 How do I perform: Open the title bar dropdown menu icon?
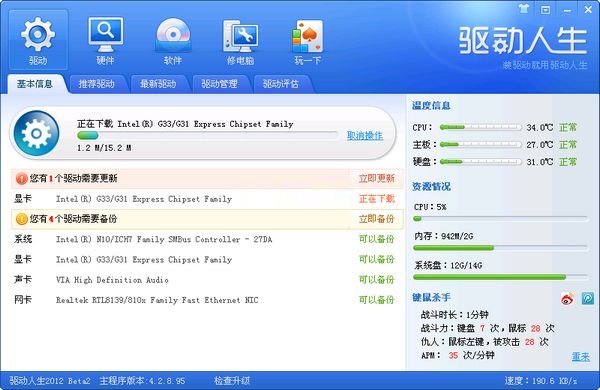tap(545, 10)
